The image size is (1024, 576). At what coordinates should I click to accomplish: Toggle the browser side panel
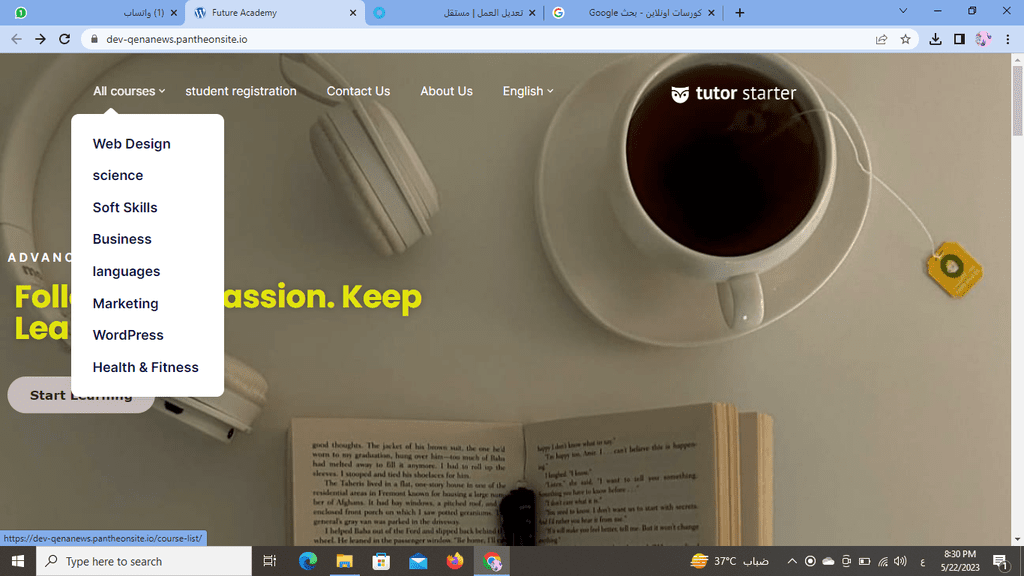pyautogui.click(x=959, y=39)
